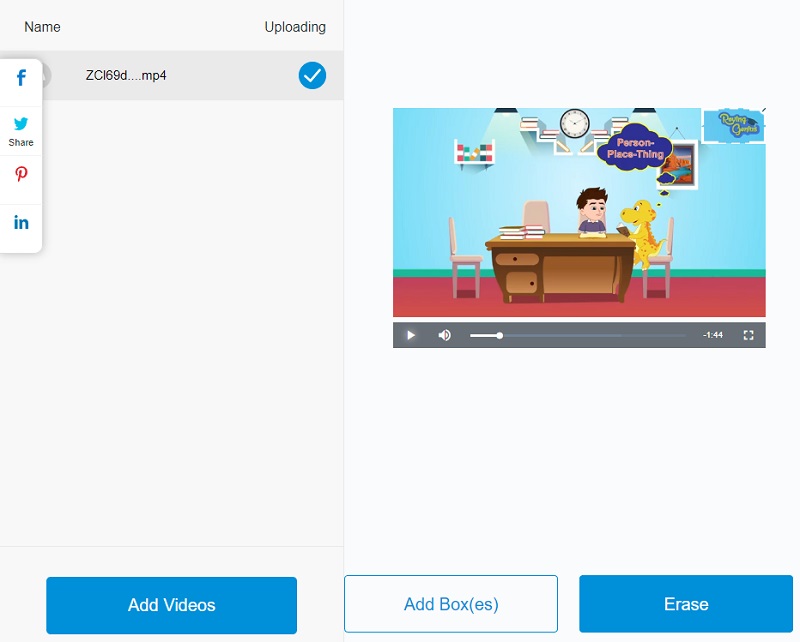800x642 pixels.
Task: Mute the video using the speaker icon
Action: coord(445,335)
